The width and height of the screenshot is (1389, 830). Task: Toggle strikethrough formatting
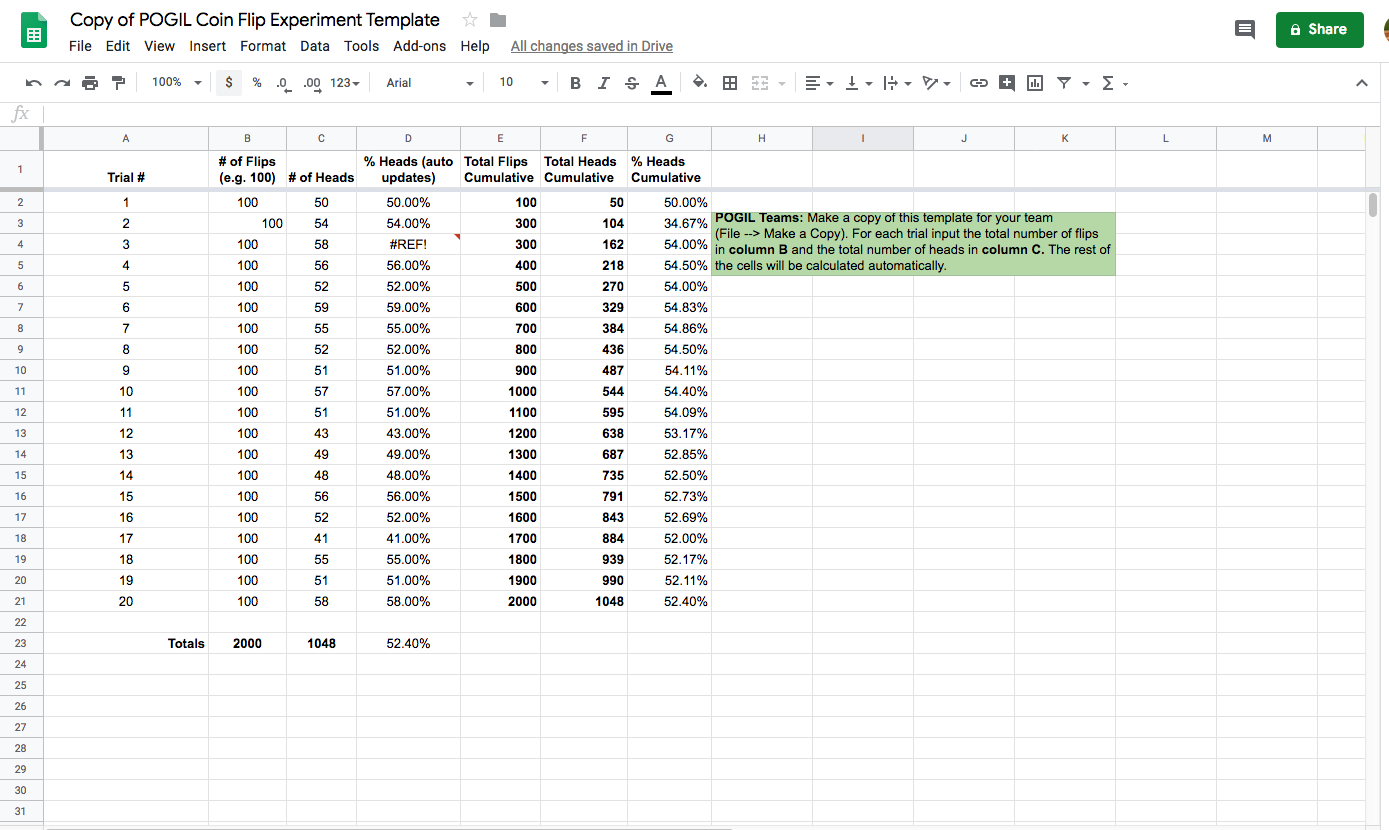[x=631, y=83]
